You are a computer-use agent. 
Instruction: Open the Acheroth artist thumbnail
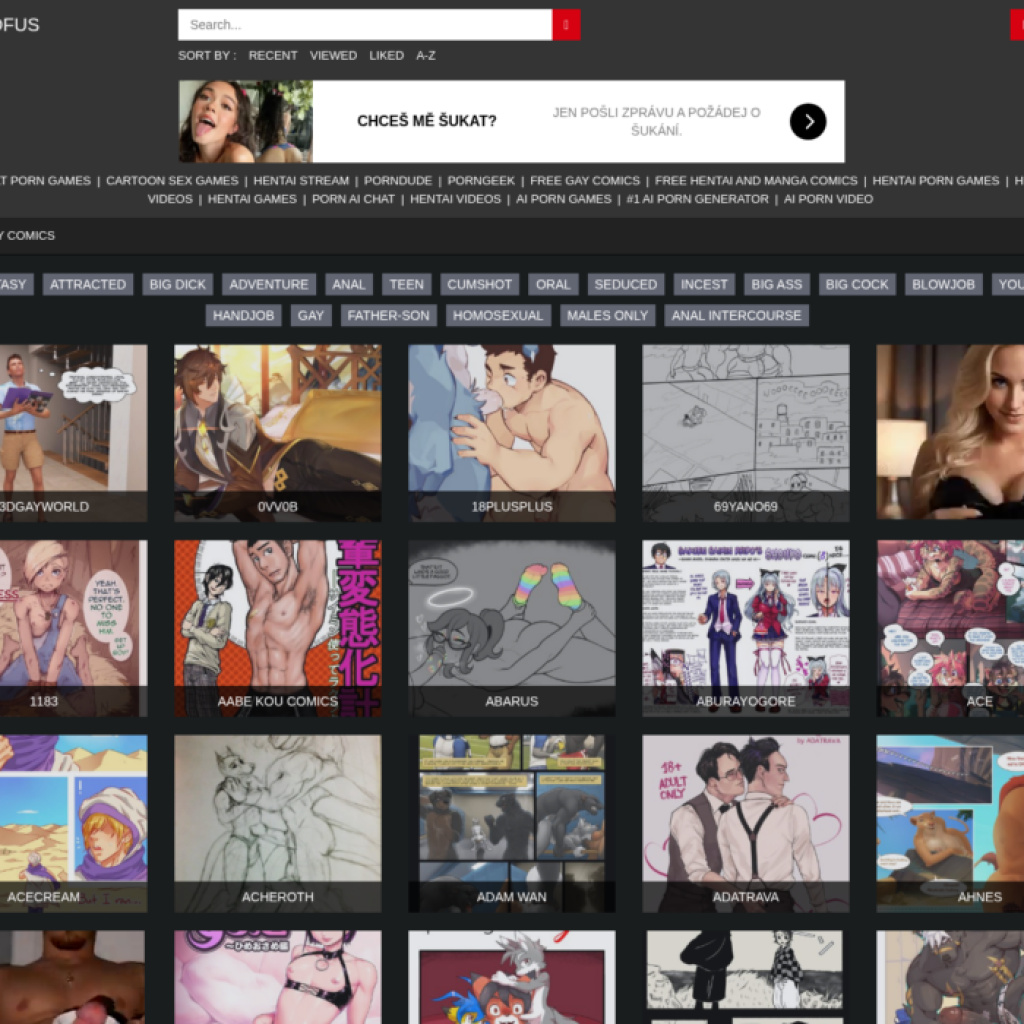point(278,822)
